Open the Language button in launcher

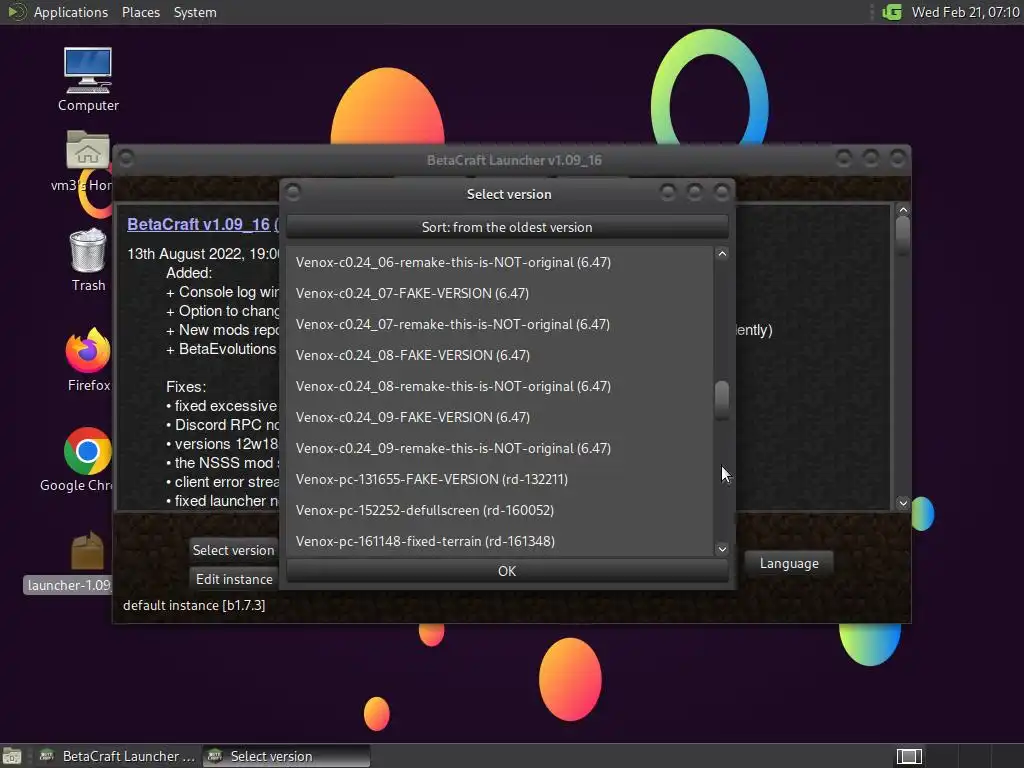pyautogui.click(x=789, y=563)
